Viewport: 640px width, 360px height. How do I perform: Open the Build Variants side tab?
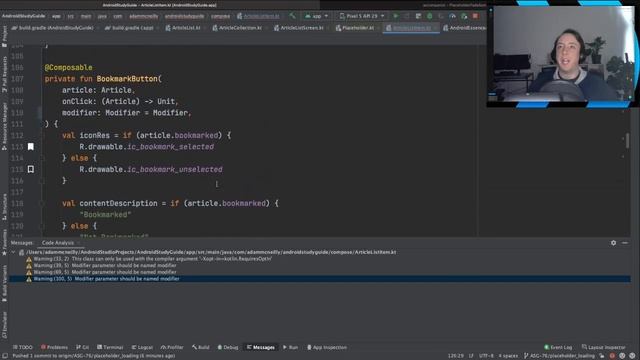coord(4,284)
